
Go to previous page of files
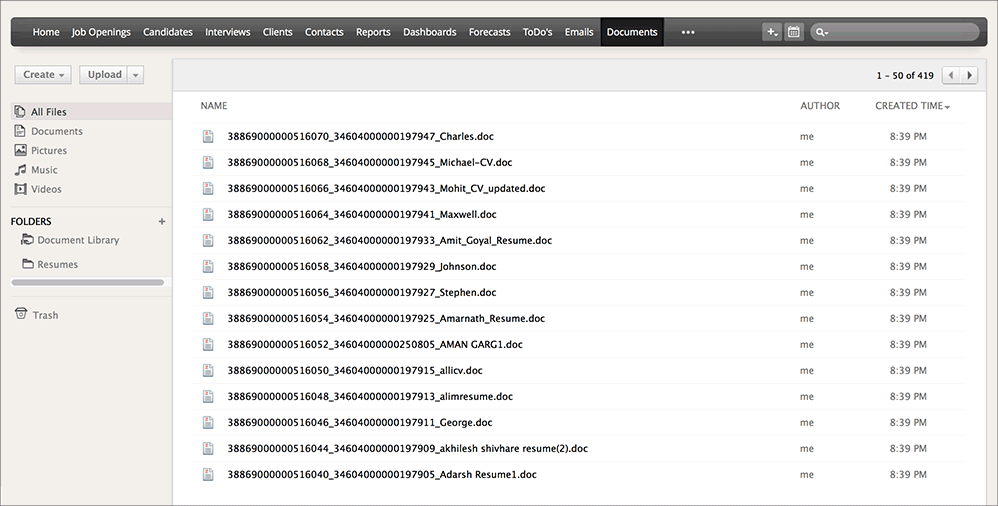[x=951, y=75]
